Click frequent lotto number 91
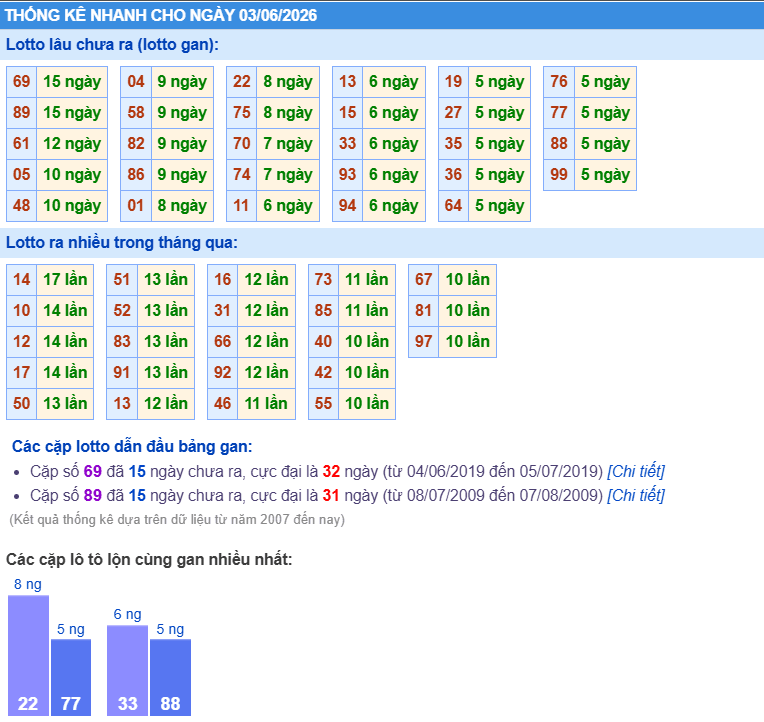This screenshot has width=764, height=722. tap(122, 373)
